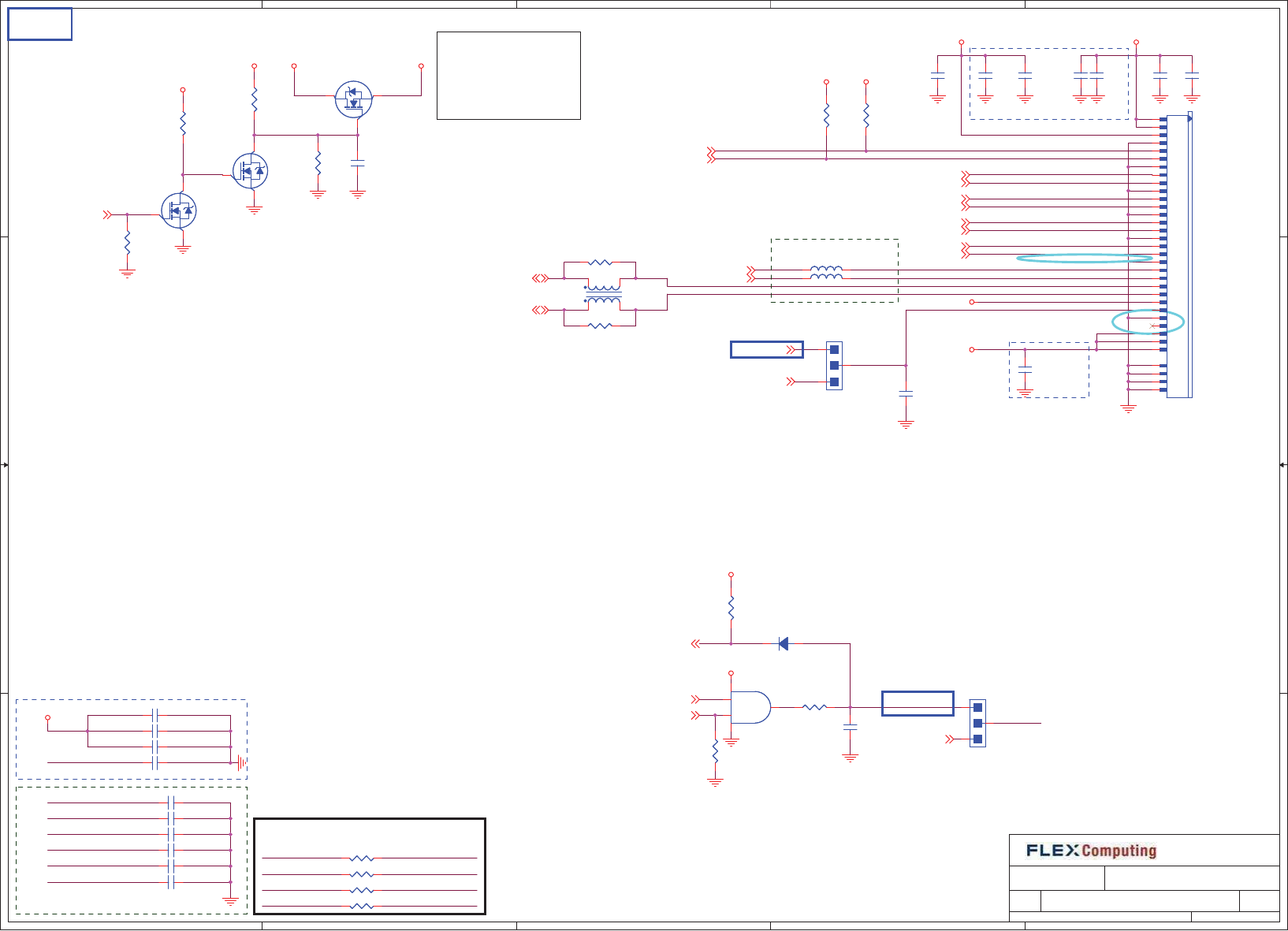Select the topmost MOSFET between two power pins
This screenshot has width=1288, height=931.
coord(353,99)
